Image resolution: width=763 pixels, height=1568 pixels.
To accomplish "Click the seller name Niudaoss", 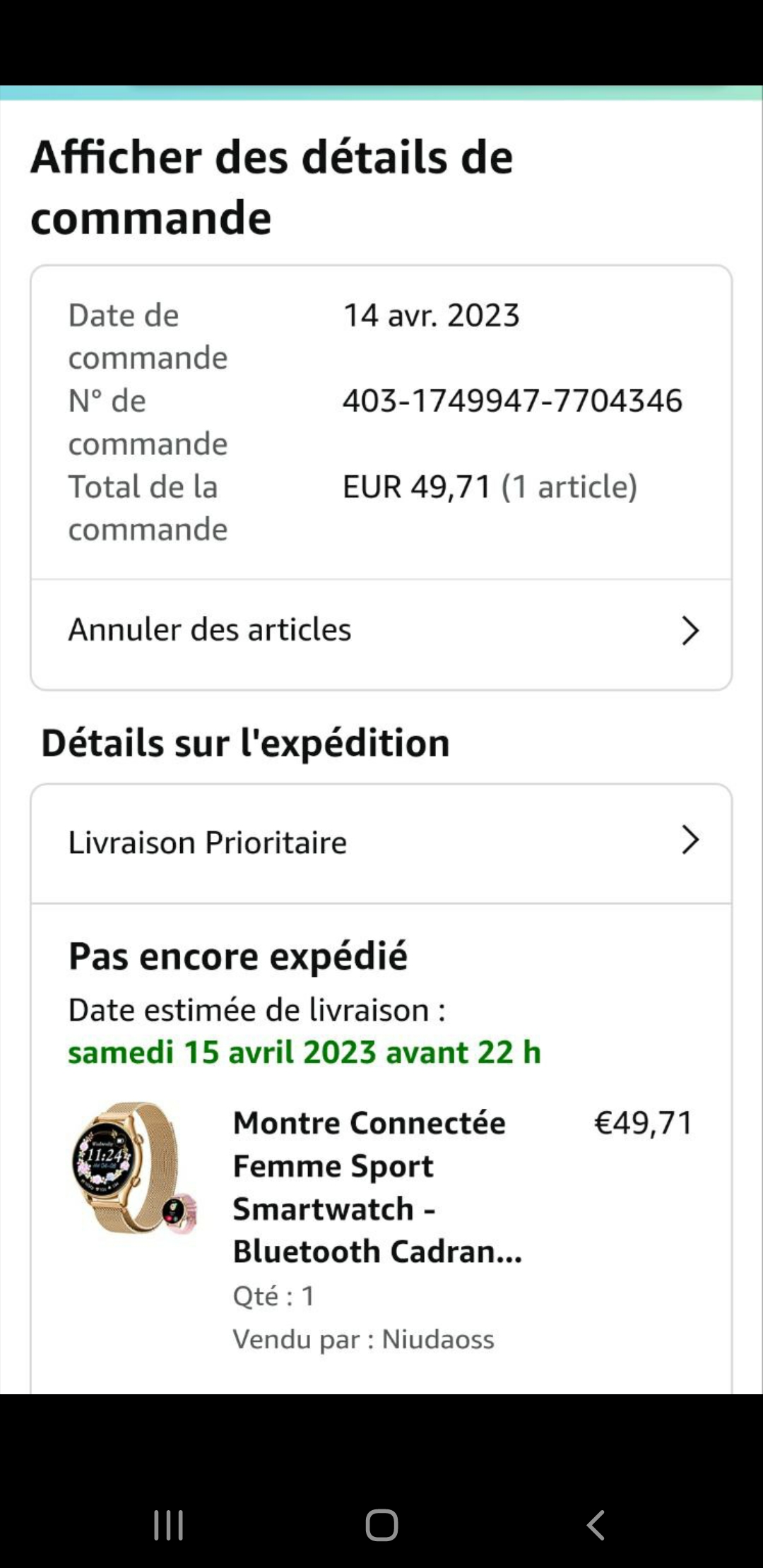I will [x=438, y=1339].
